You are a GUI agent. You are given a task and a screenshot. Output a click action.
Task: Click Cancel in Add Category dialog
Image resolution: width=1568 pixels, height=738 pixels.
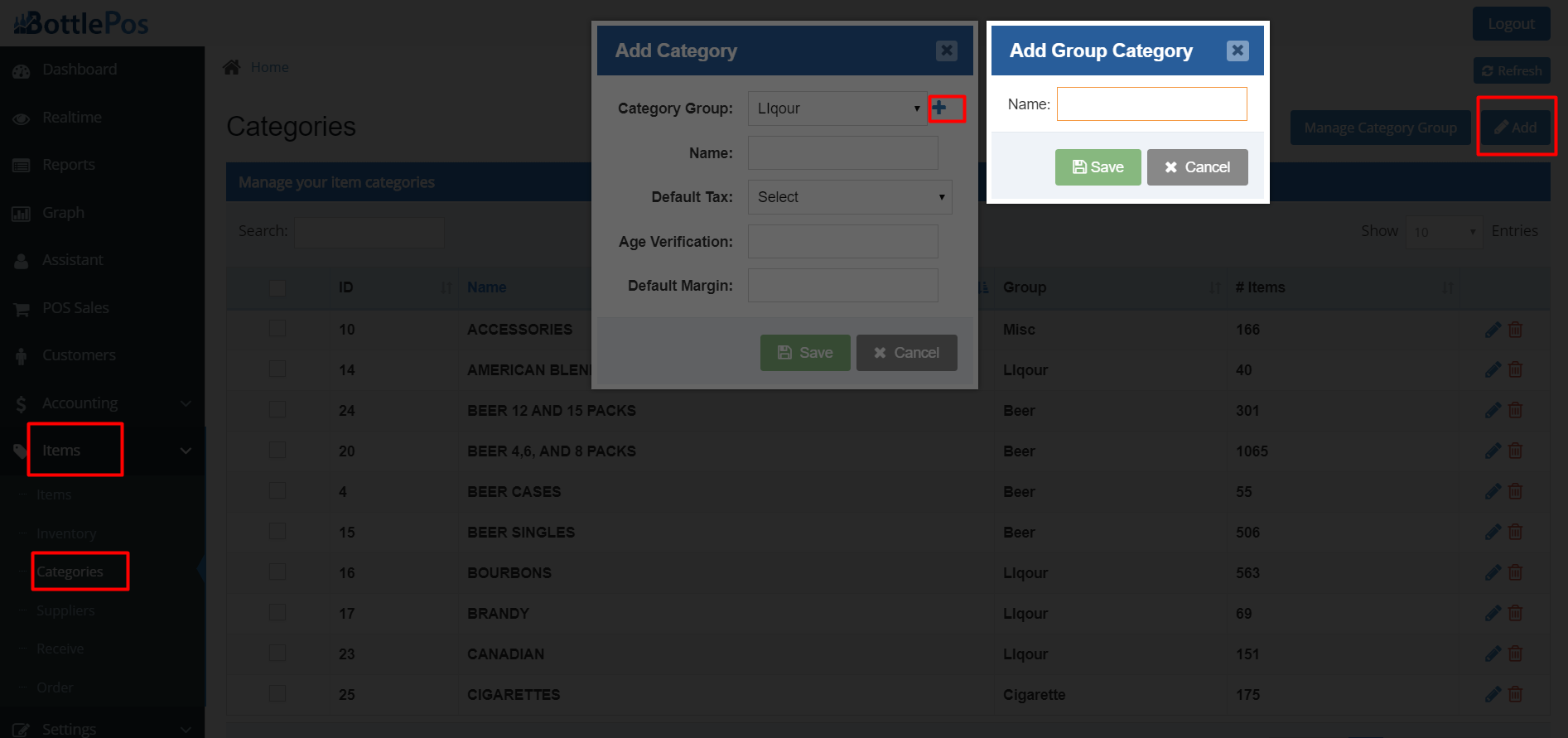click(906, 353)
